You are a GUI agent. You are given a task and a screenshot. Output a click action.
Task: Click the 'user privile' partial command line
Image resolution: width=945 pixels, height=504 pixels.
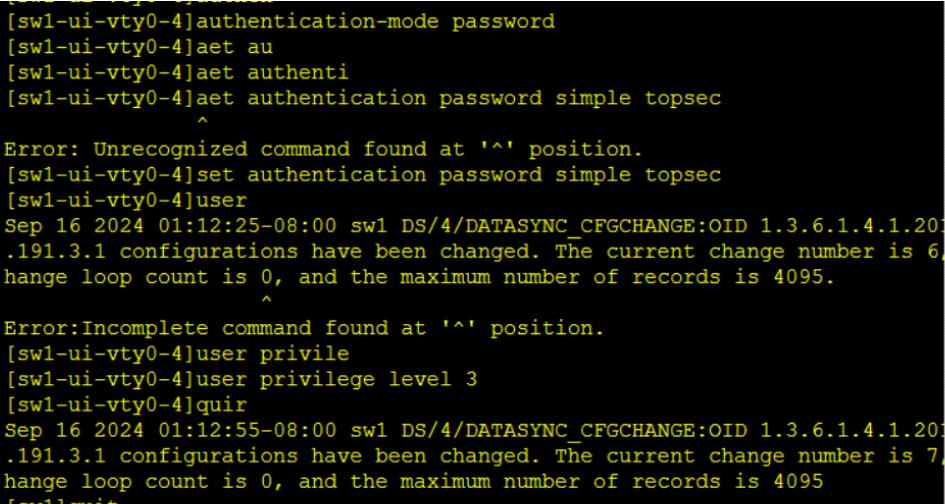tap(177, 354)
